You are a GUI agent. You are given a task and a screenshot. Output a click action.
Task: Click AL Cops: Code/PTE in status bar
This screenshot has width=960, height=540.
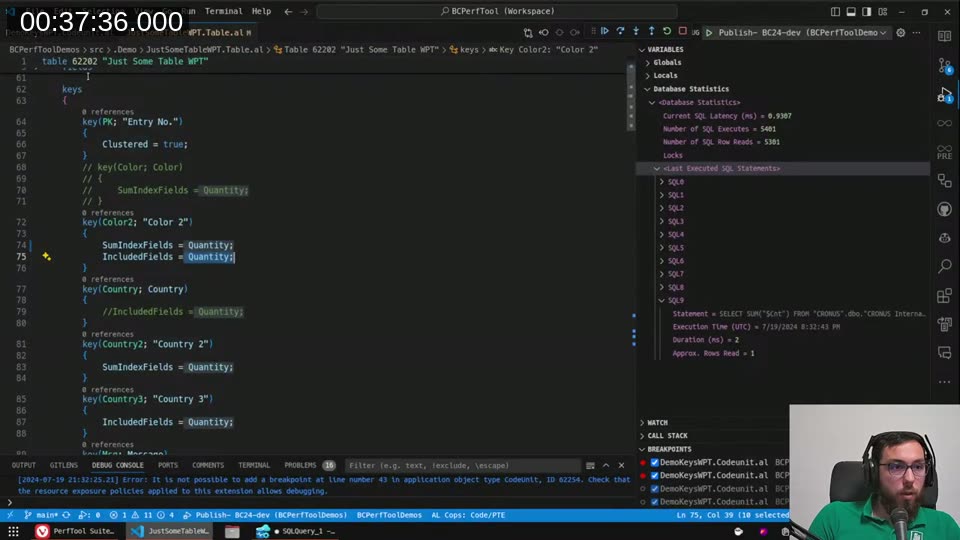468,515
